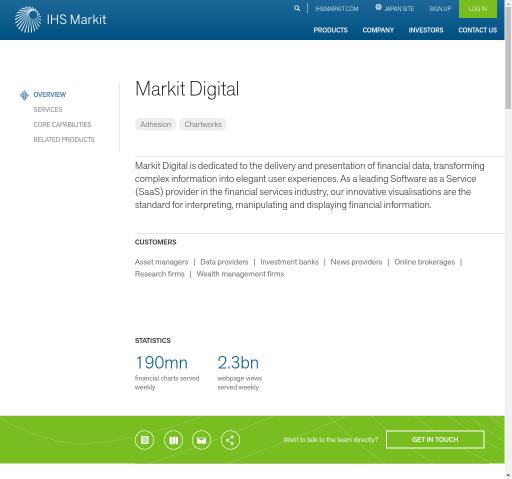512x479 pixels.
Task: Click the Online brokerages customer link
Action: [424, 262]
